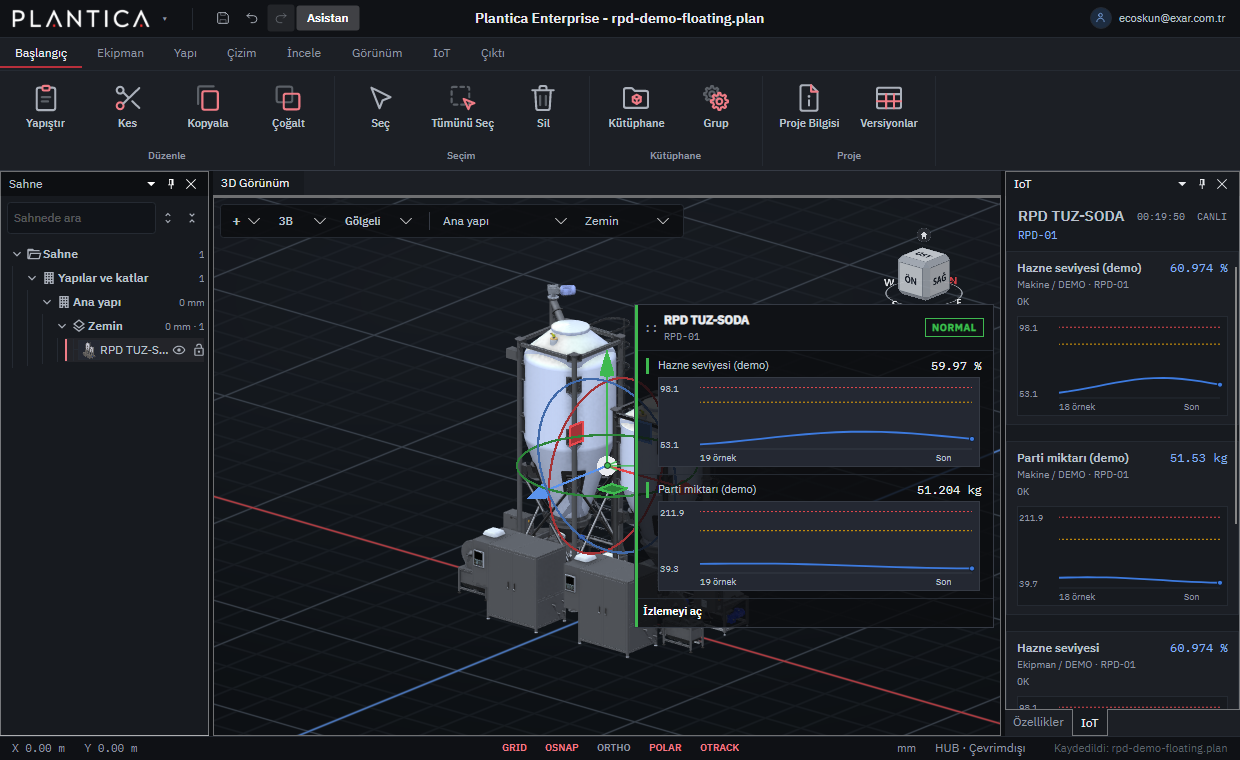Switch to the İncele ribbon tab
Image resolution: width=1240 pixels, height=760 pixels.
304,53
